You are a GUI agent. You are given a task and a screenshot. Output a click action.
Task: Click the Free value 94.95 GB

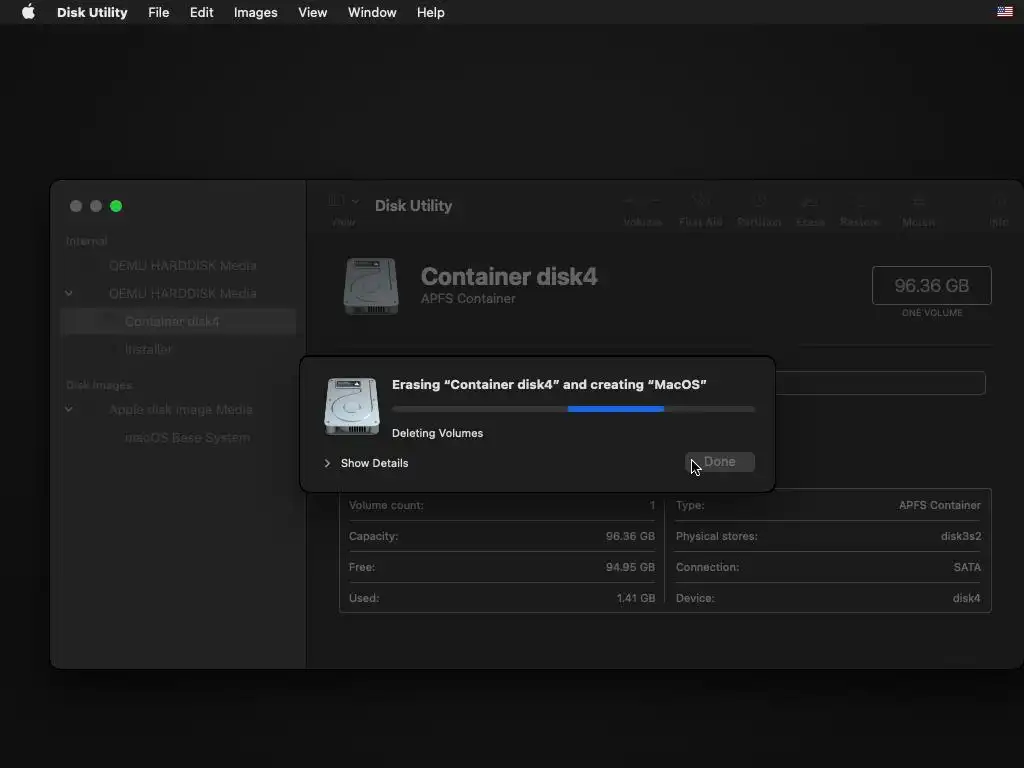pos(630,567)
